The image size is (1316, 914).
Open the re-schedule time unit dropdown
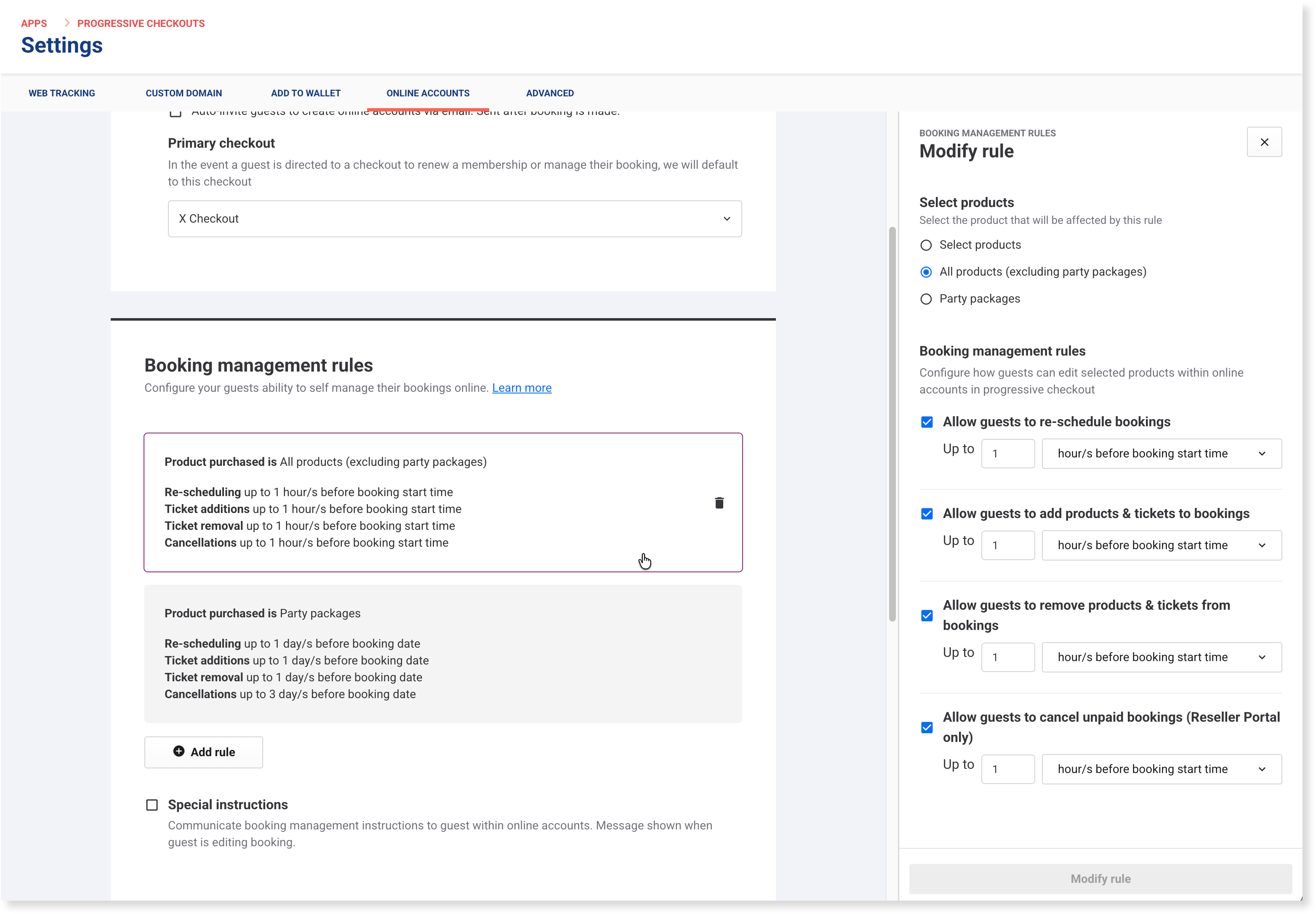[1161, 454]
